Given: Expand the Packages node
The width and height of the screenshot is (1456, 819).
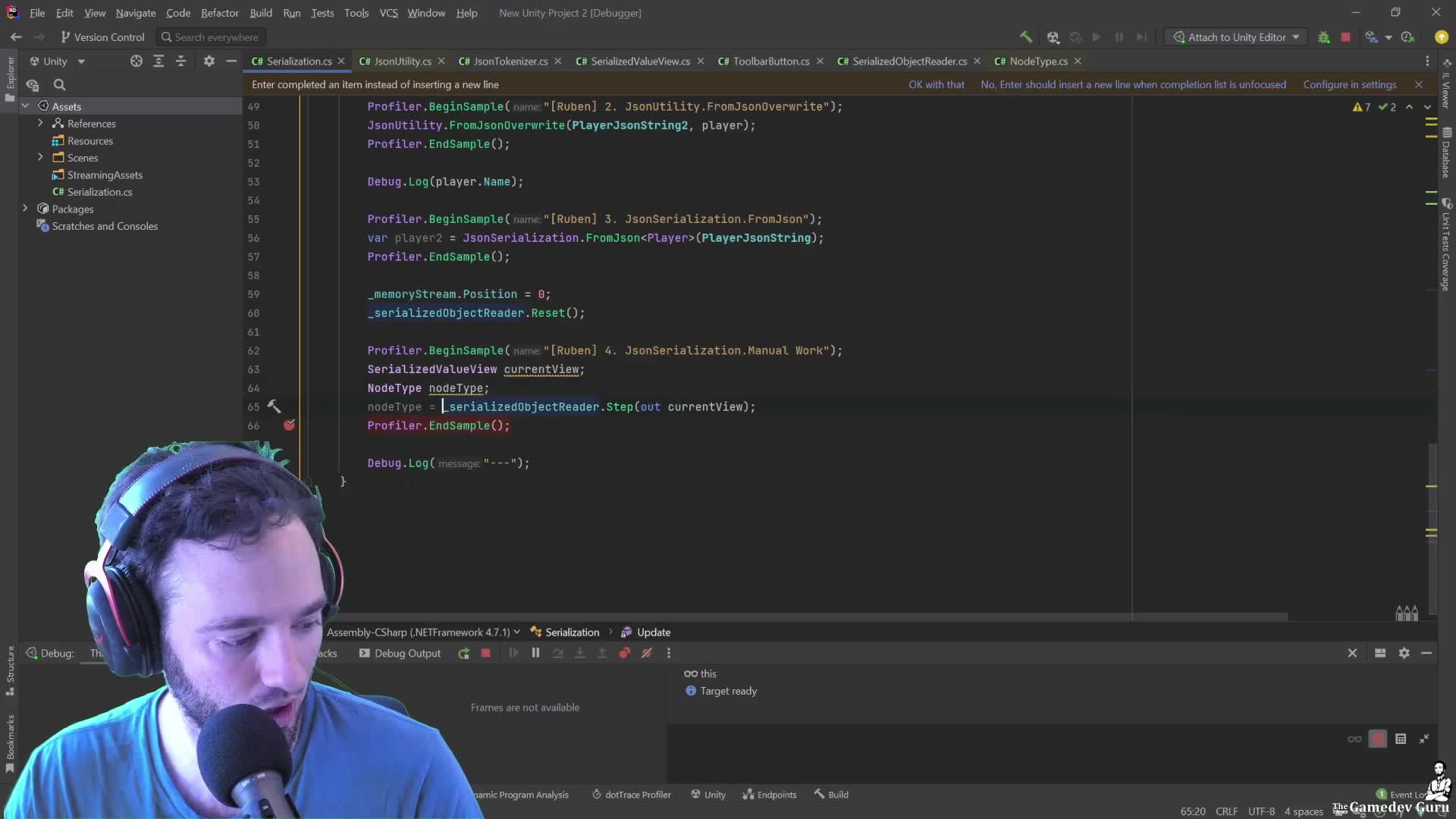Looking at the screenshot, I should (x=25, y=209).
